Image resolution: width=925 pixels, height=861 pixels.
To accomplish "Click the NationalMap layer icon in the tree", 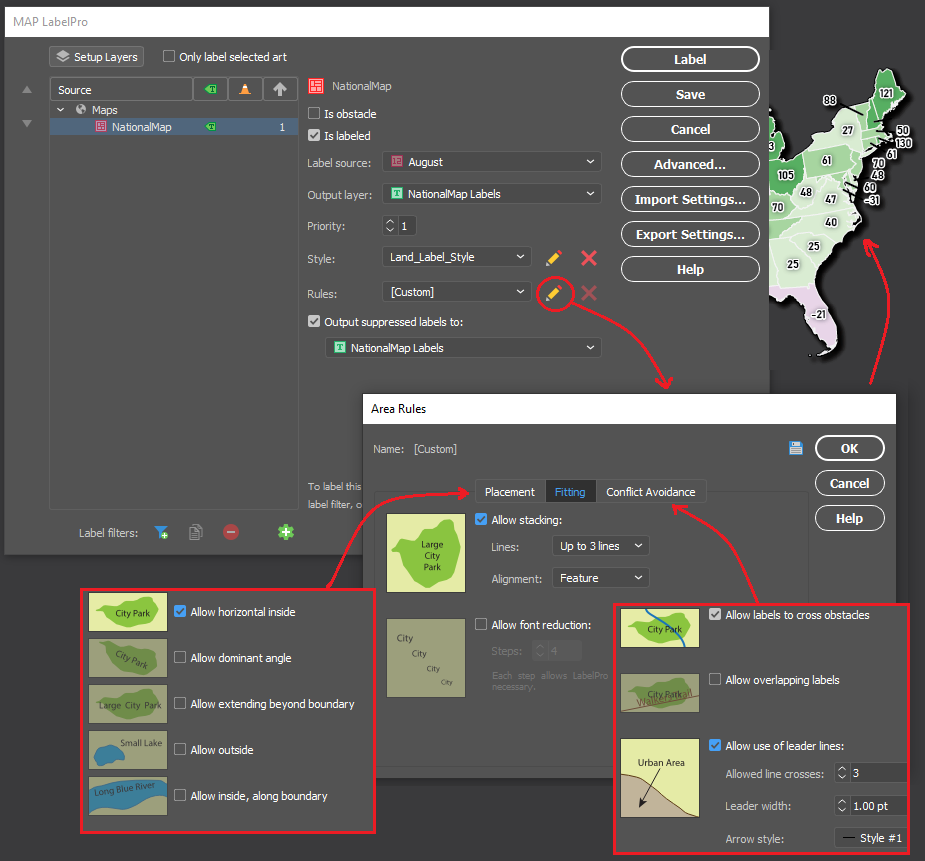I will pos(101,127).
